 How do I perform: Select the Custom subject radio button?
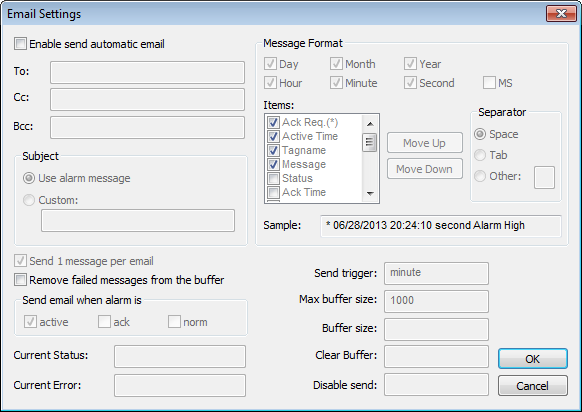(29, 200)
